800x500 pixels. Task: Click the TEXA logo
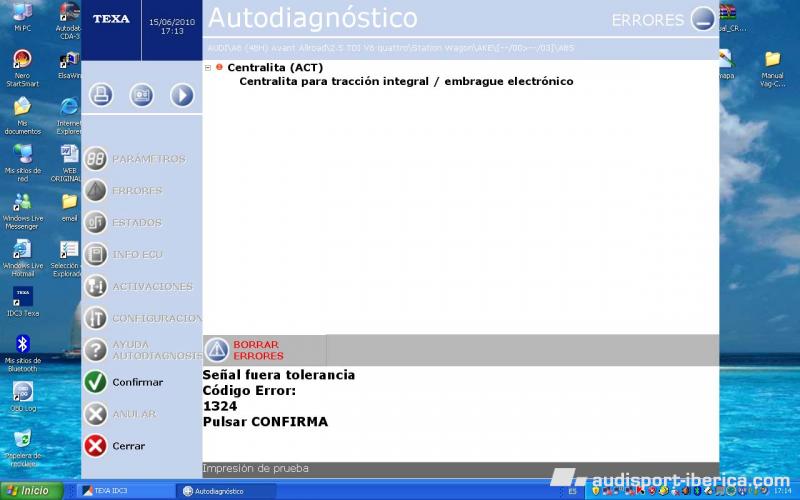point(111,19)
